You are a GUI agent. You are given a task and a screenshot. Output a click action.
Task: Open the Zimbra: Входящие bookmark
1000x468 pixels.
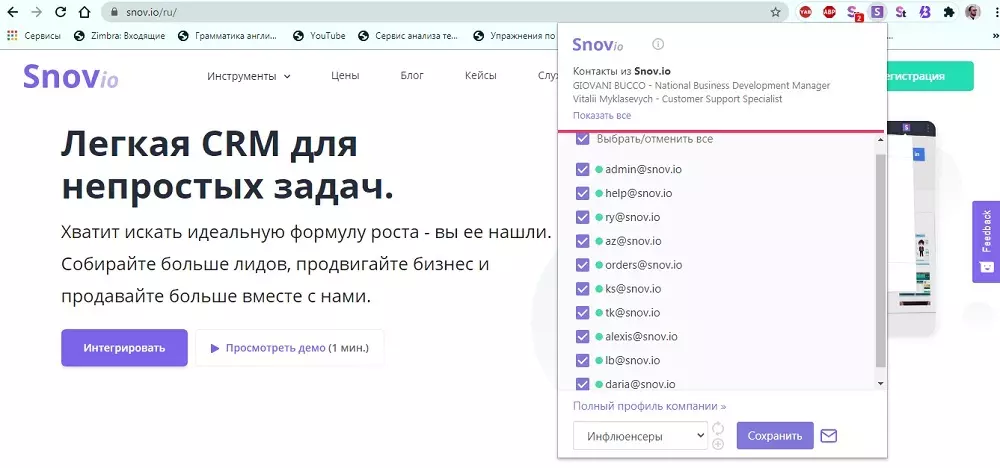click(x=120, y=36)
